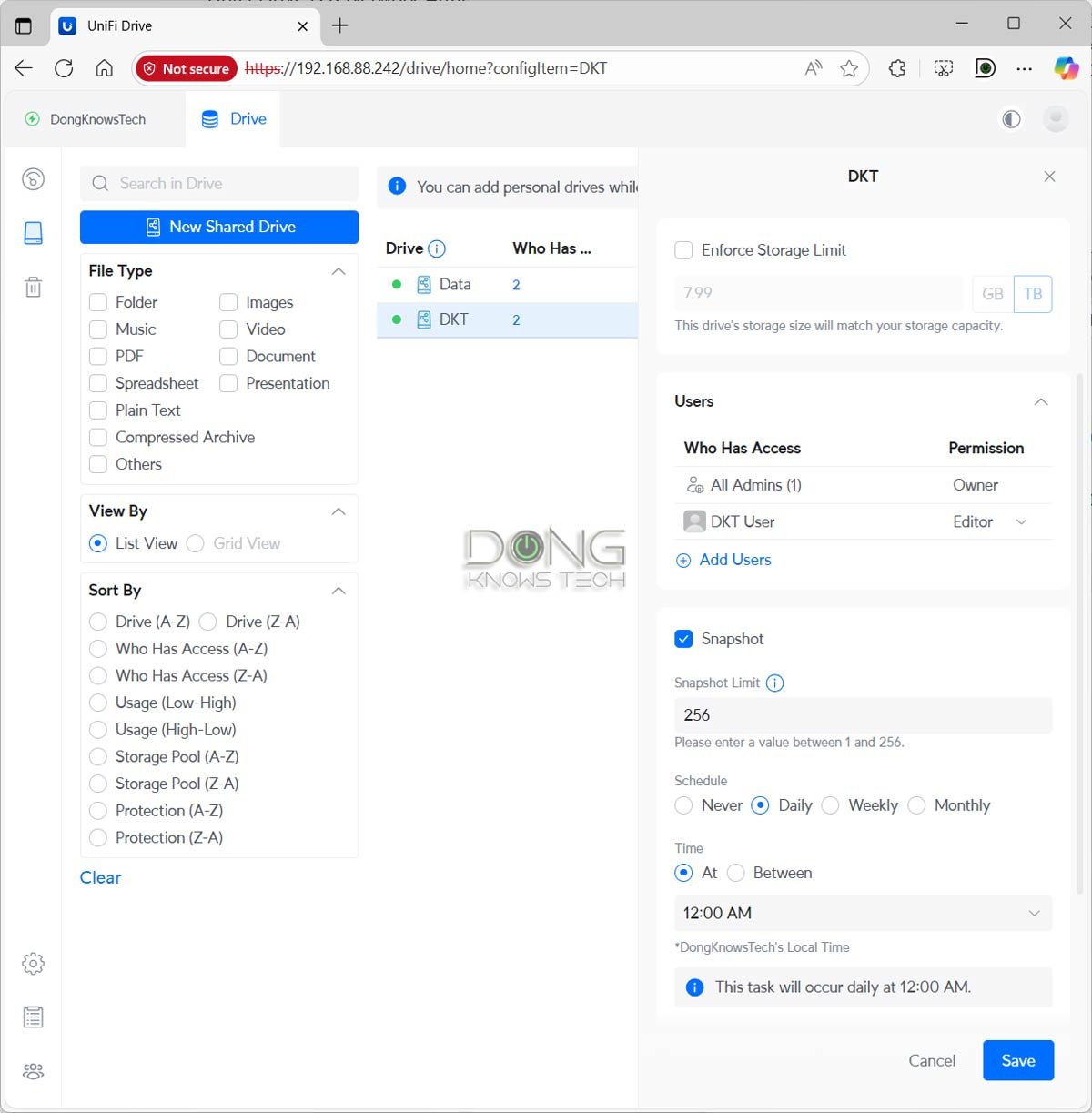Screen dimensions: 1092x1113
Task: Click the Snapshot Limit info icon
Action: click(774, 683)
